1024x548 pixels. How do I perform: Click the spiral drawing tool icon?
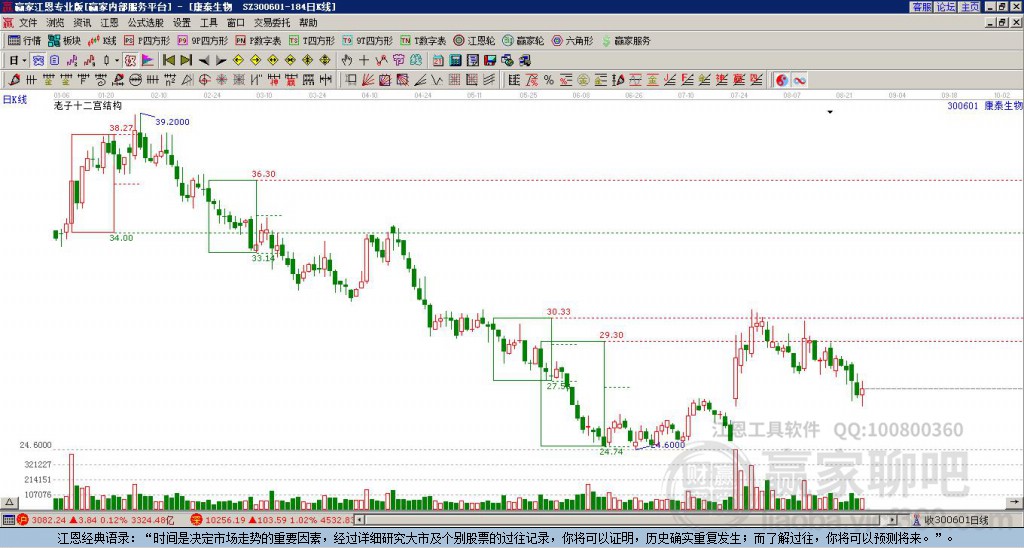100,80
